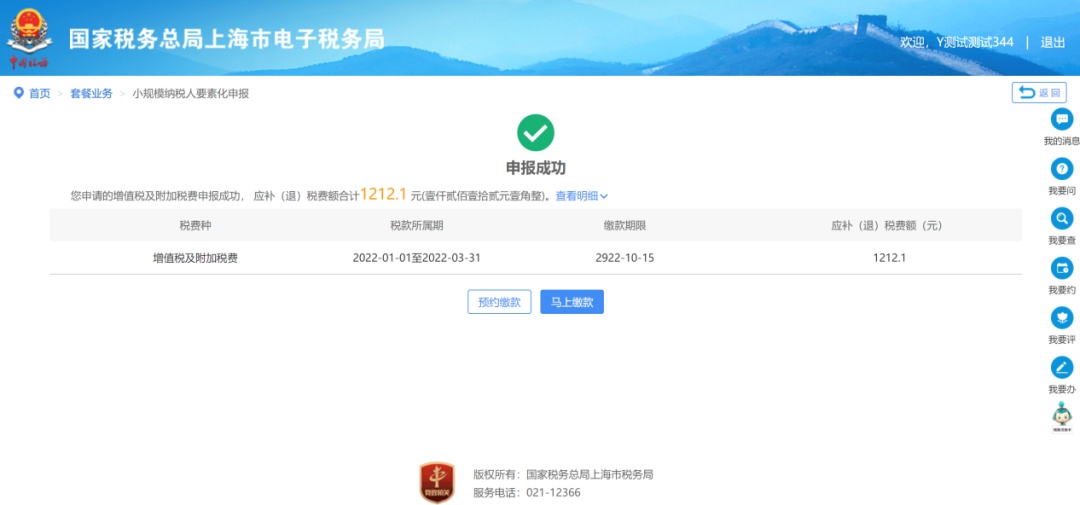Open the 我要查 search icon
This screenshot has height=505, width=1080.
pos(1061,218)
